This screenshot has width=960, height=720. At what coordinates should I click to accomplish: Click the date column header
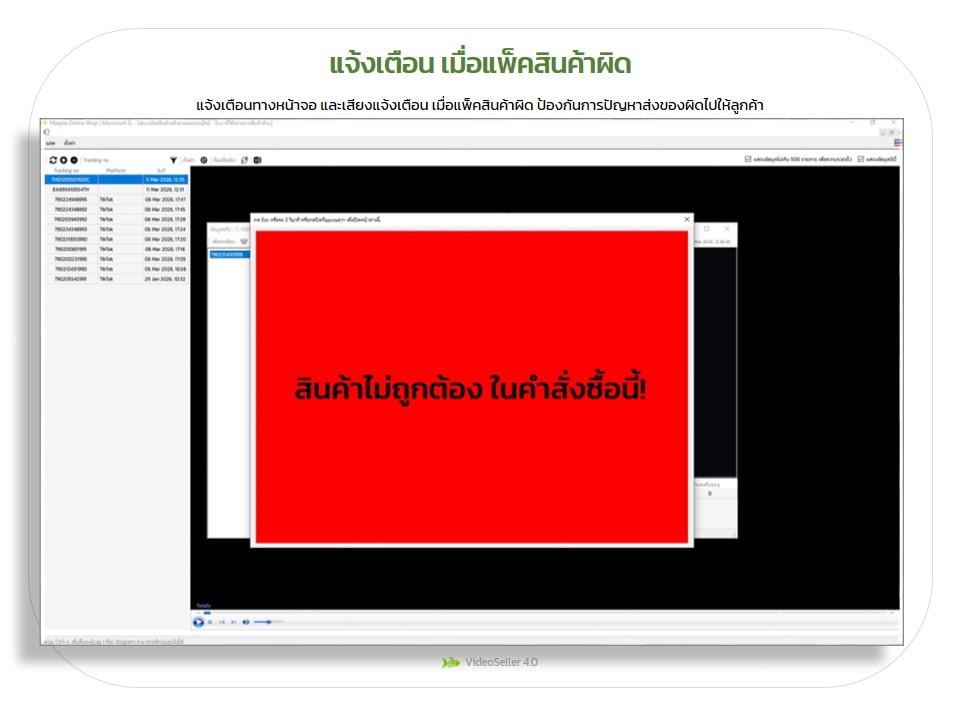tap(162, 170)
